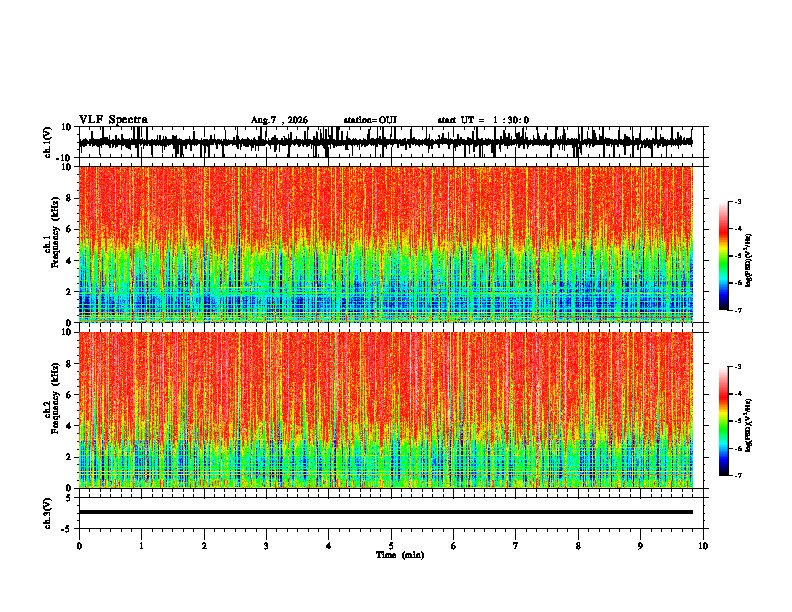Click the "station=OUI" header label

(370, 120)
